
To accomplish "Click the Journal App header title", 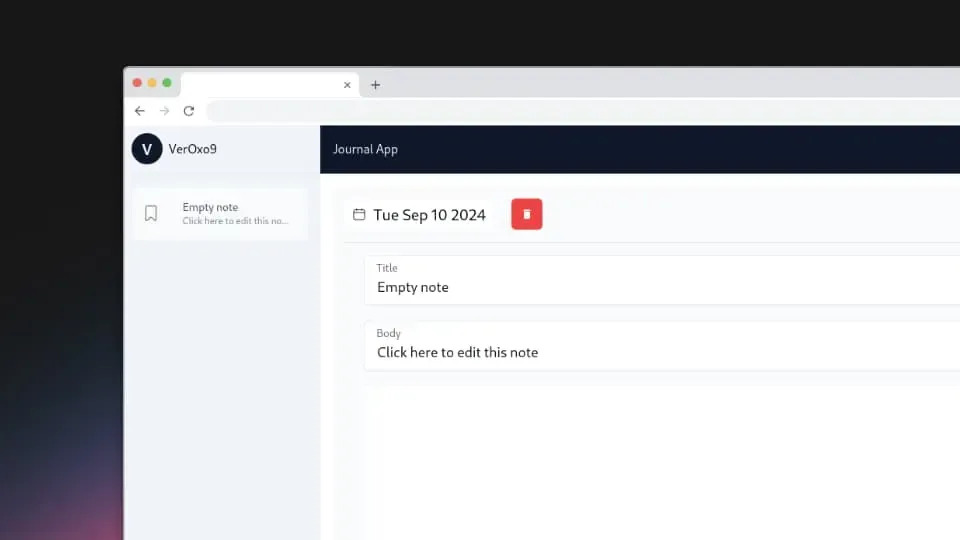I will coord(365,149).
